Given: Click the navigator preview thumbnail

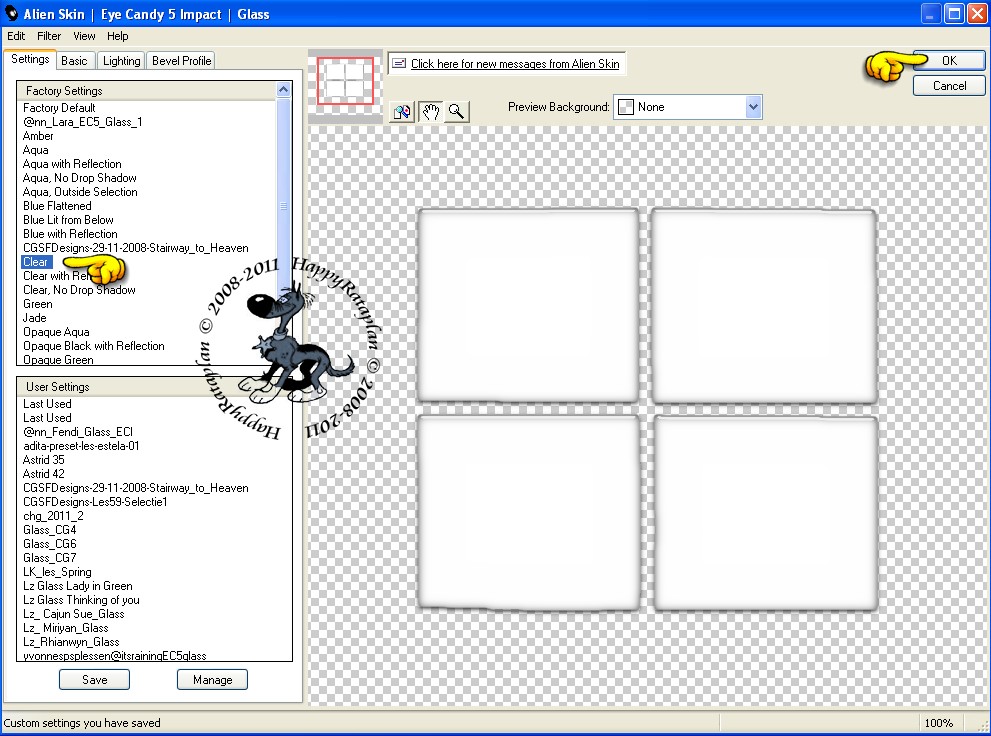Looking at the screenshot, I should (345, 81).
